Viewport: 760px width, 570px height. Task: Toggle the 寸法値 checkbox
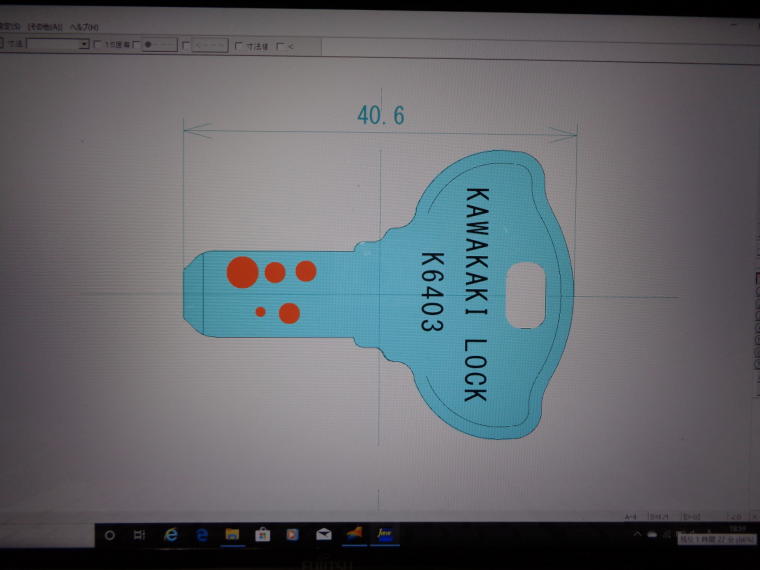coord(238,46)
